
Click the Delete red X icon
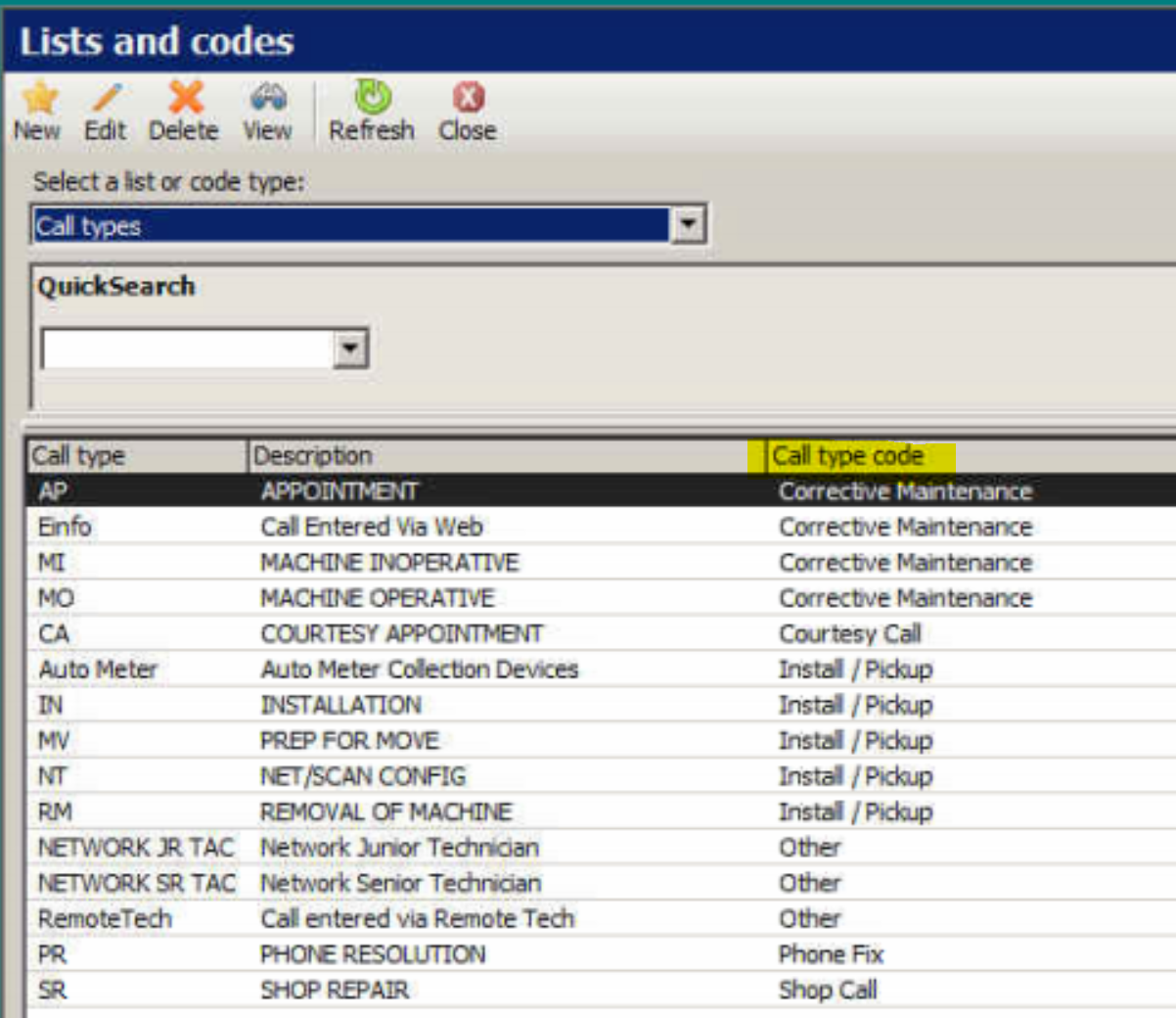[x=185, y=97]
